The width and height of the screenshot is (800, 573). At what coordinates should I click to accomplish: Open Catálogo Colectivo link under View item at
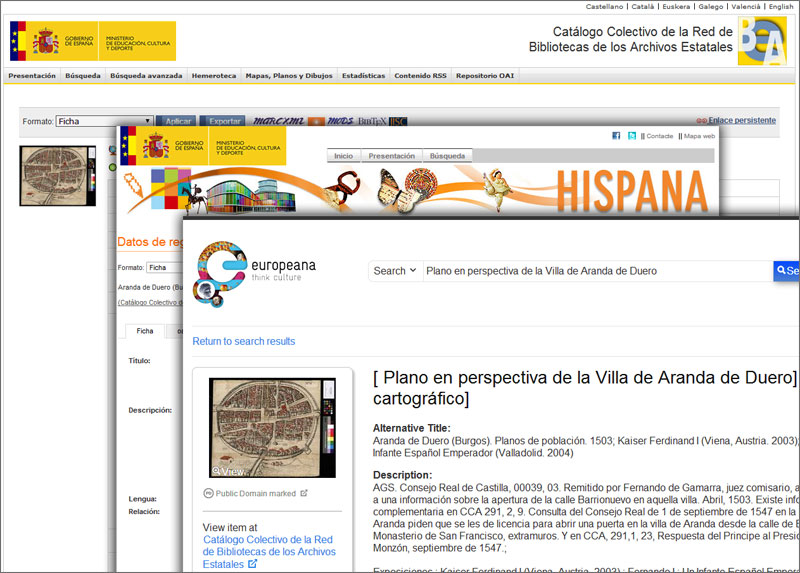point(269,552)
